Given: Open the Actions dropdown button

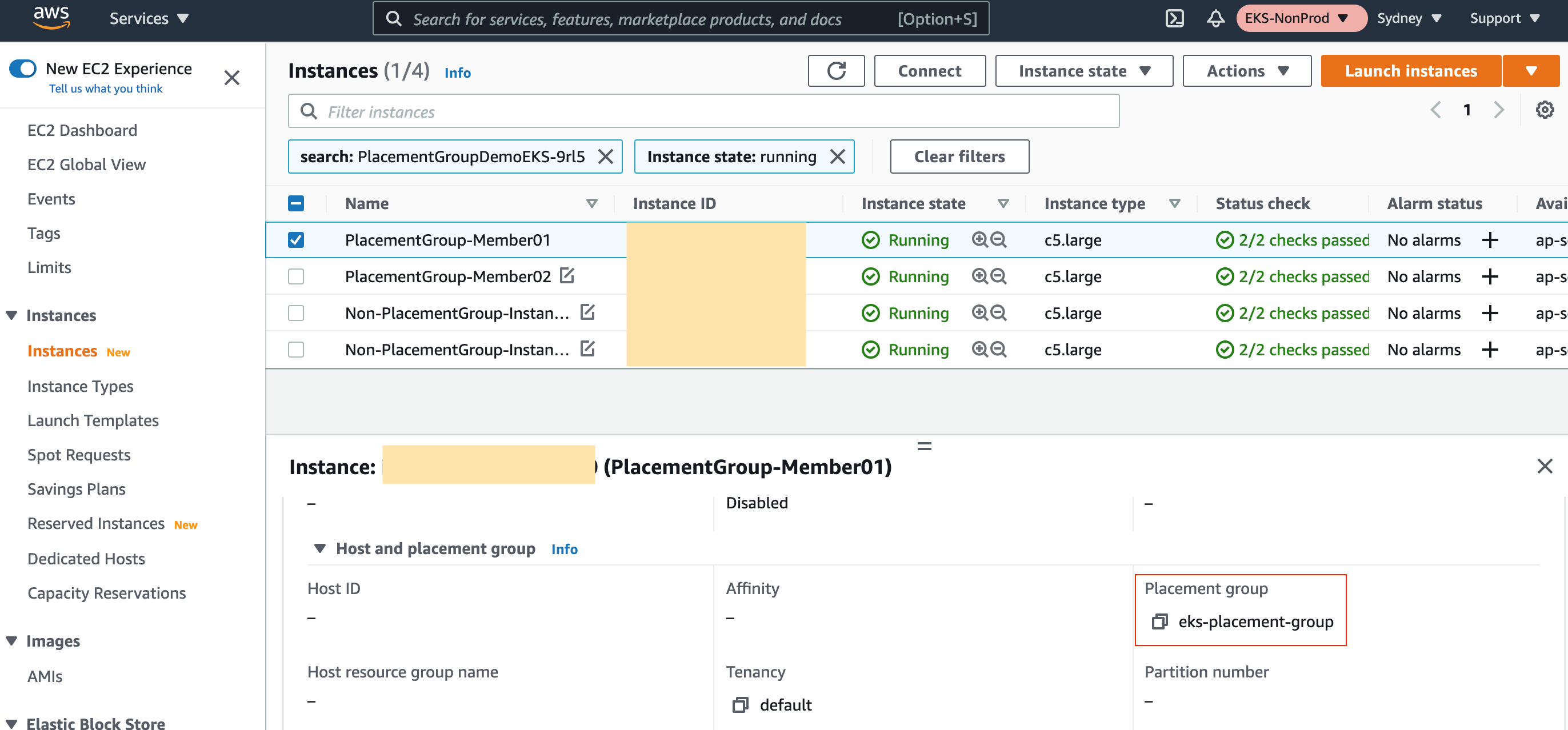Looking at the screenshot, I should point(1247,71).
